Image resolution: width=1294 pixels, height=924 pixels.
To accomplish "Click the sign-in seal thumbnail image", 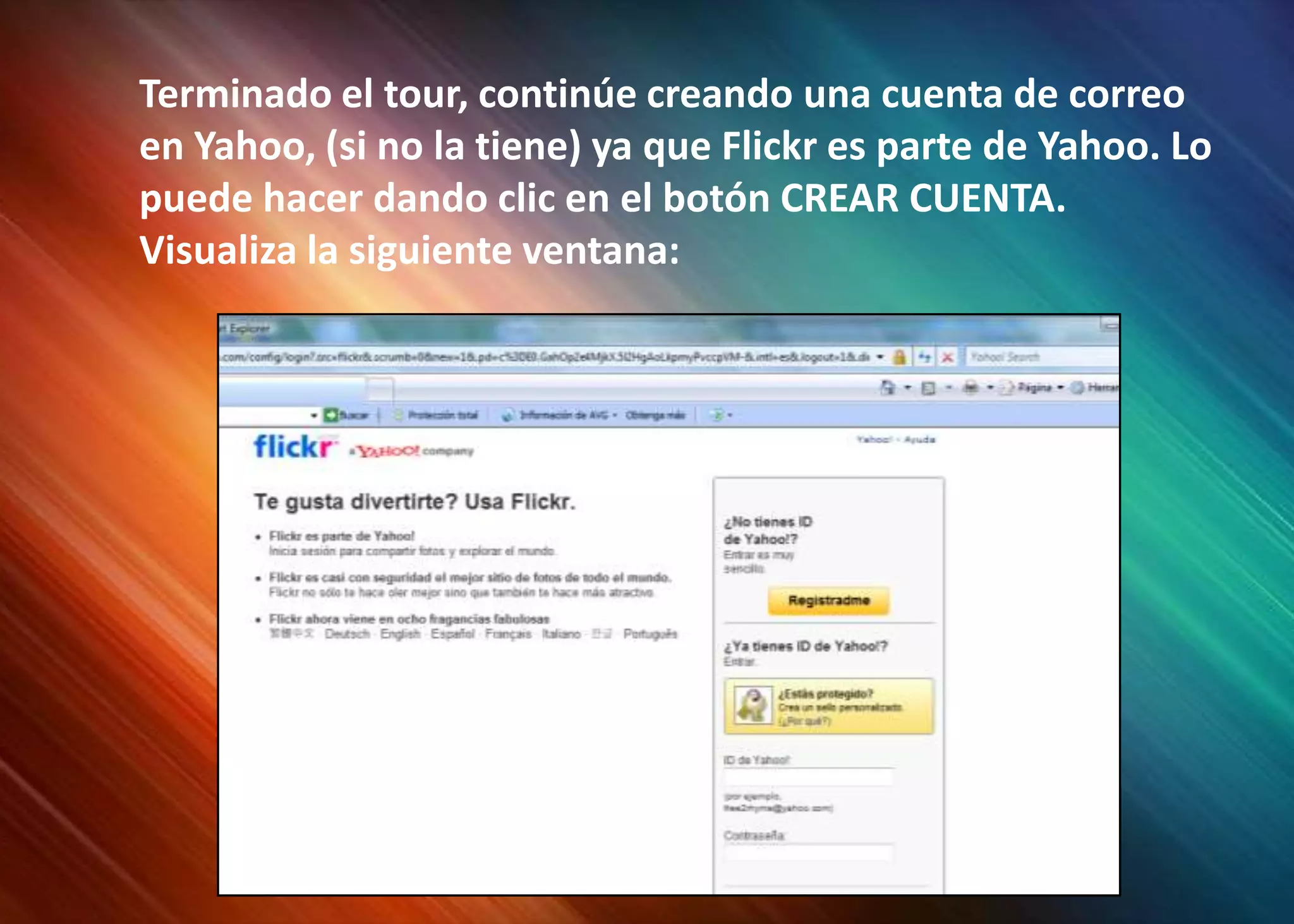I will pos(753,705).
